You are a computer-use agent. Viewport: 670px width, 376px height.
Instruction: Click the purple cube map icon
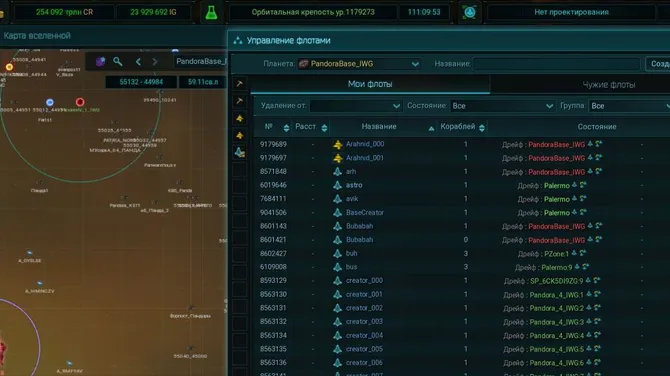[100, 62]
